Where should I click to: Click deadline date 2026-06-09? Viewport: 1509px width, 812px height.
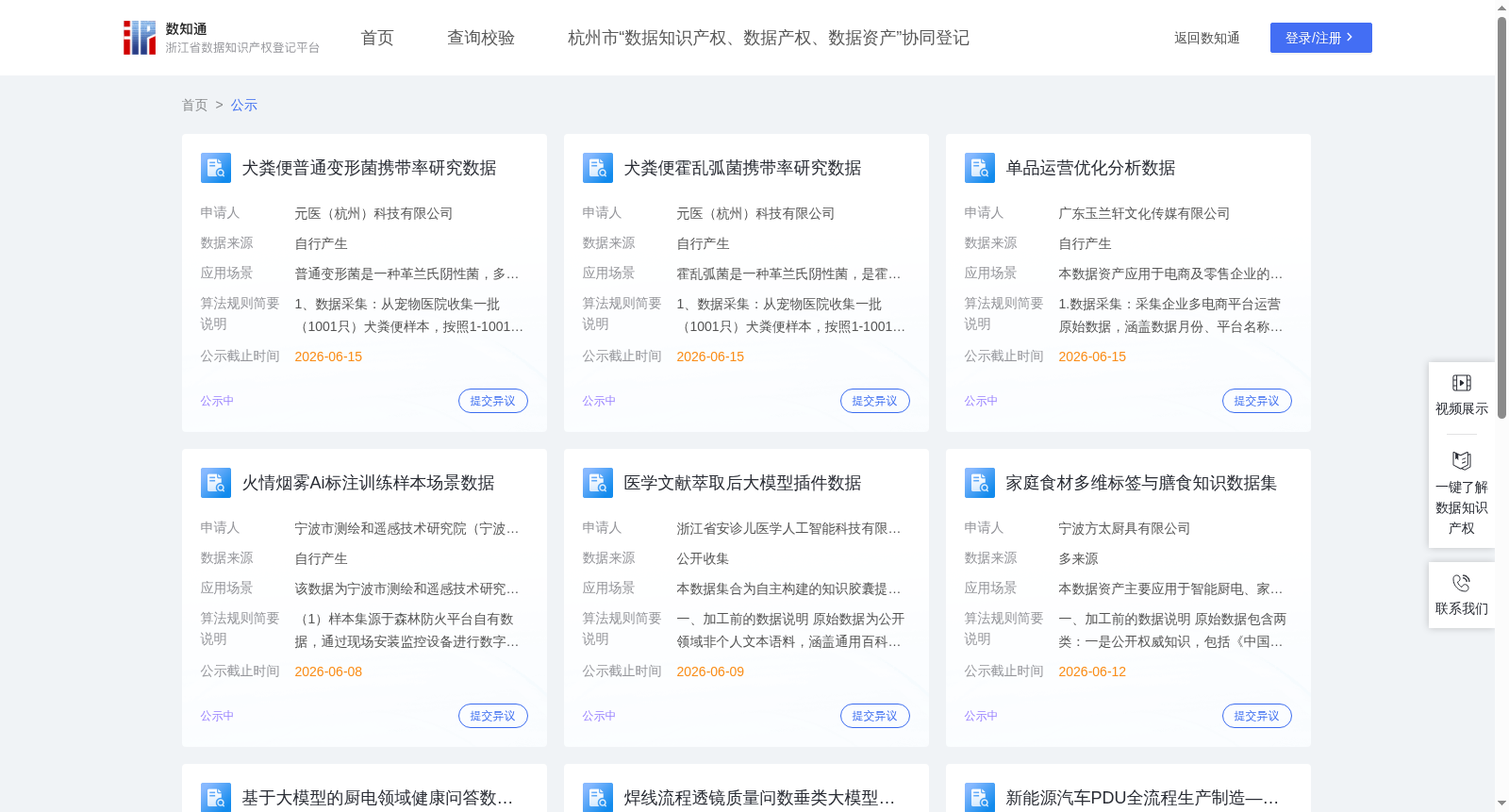click(710, 671)
